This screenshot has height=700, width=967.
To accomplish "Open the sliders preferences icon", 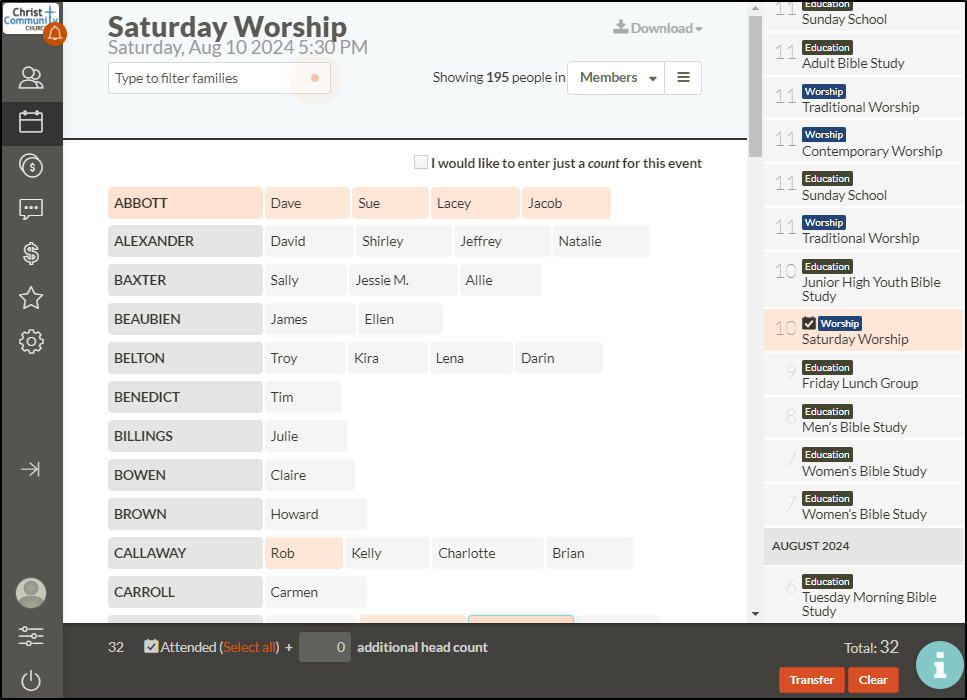I will [x=31, y=636].
